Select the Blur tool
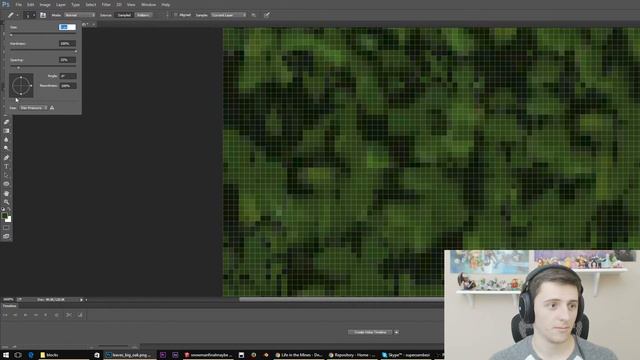640x360 pixels. click(x=6, y=140)
